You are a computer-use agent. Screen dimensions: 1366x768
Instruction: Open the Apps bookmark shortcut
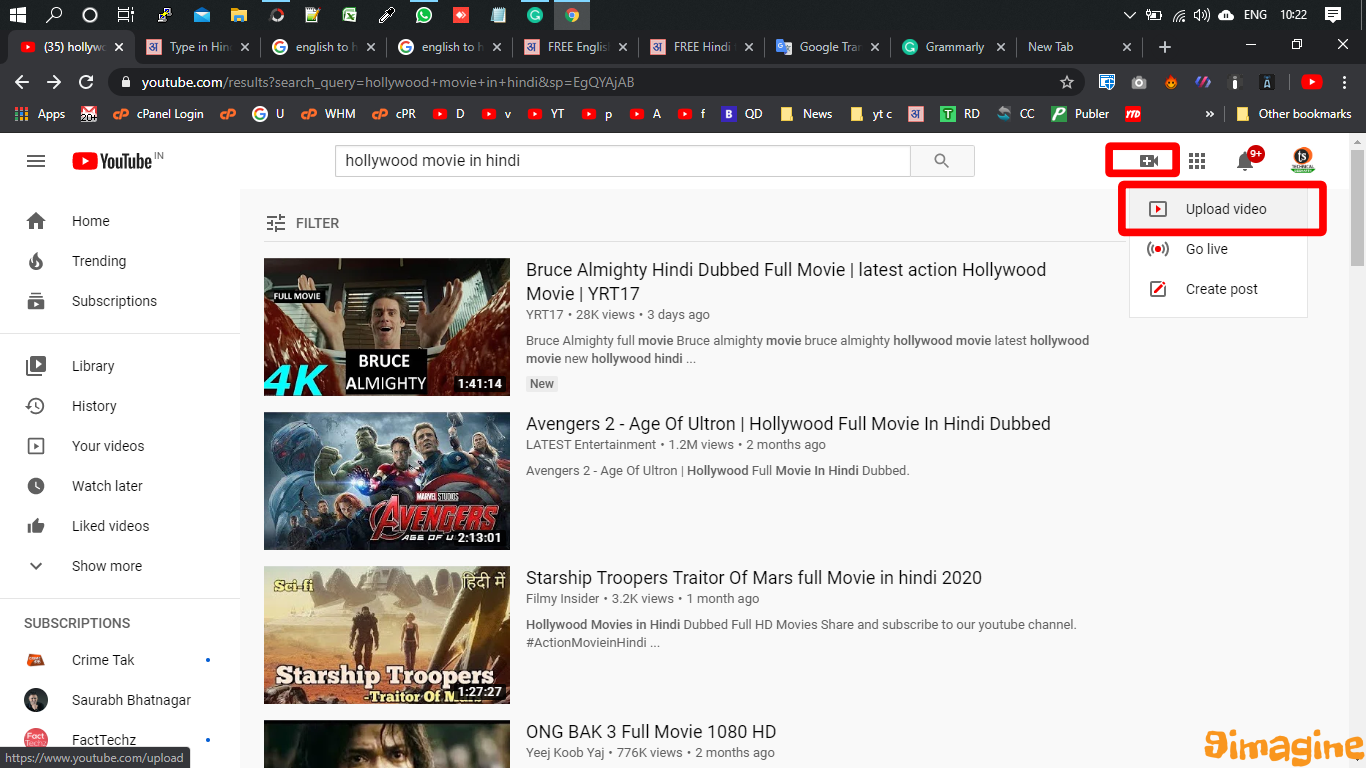pyautogui.click(x=40, y=114)
